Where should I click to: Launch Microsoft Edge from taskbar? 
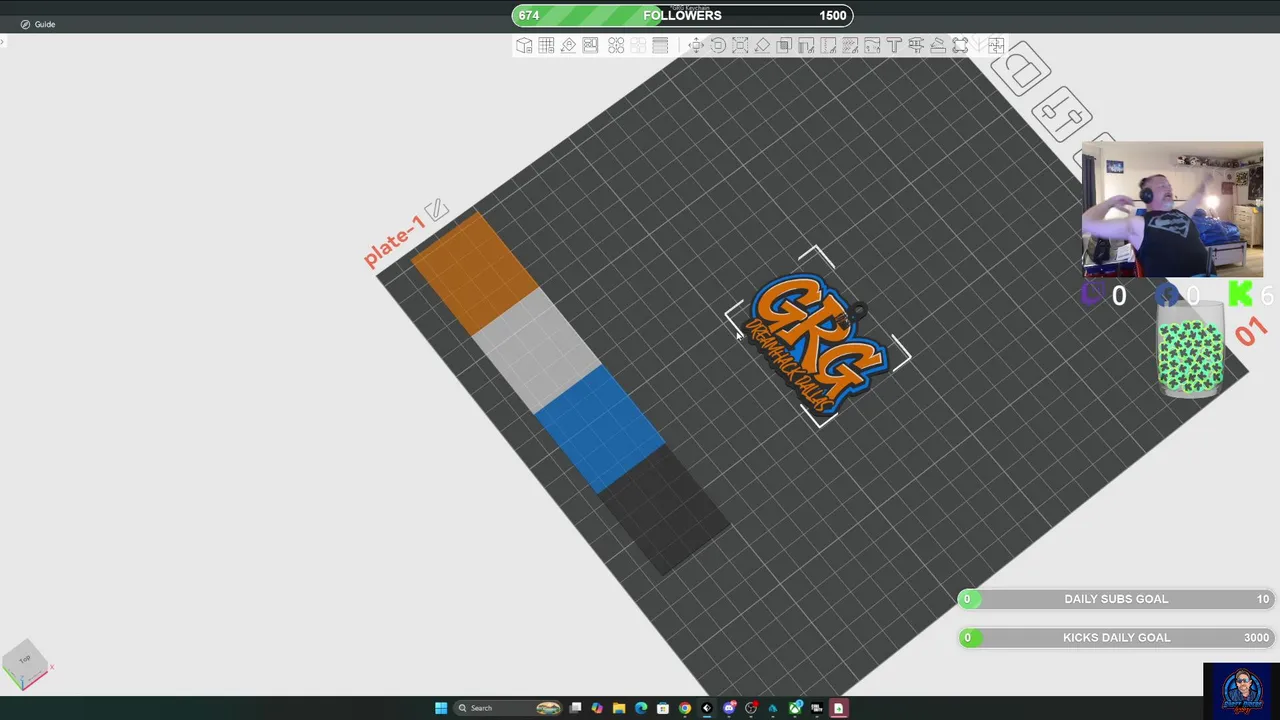tap(641, 708)
